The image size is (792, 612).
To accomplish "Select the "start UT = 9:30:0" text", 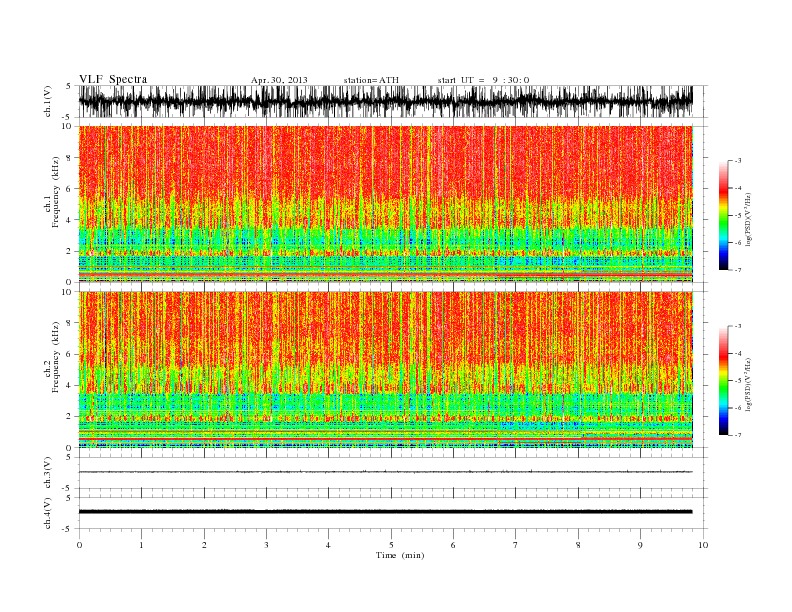I will pos(483,80).
